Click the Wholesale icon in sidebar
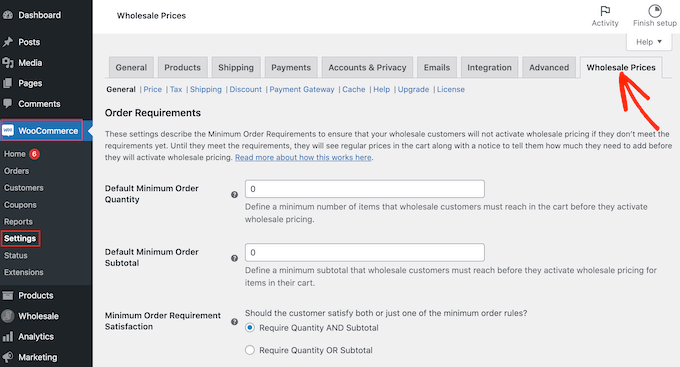 (x=8, y=316)
